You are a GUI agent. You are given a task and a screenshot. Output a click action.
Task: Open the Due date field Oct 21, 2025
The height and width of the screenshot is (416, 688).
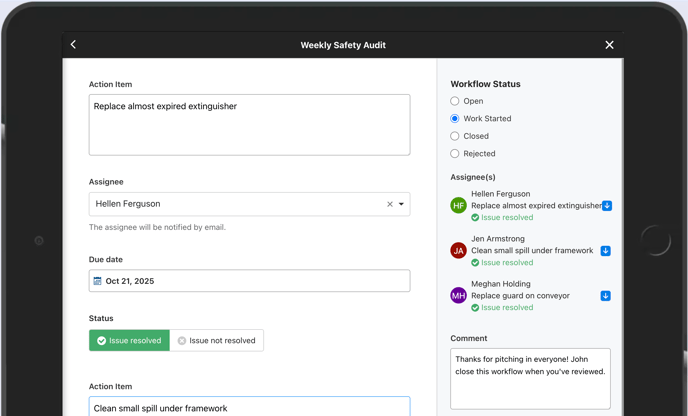249,281
